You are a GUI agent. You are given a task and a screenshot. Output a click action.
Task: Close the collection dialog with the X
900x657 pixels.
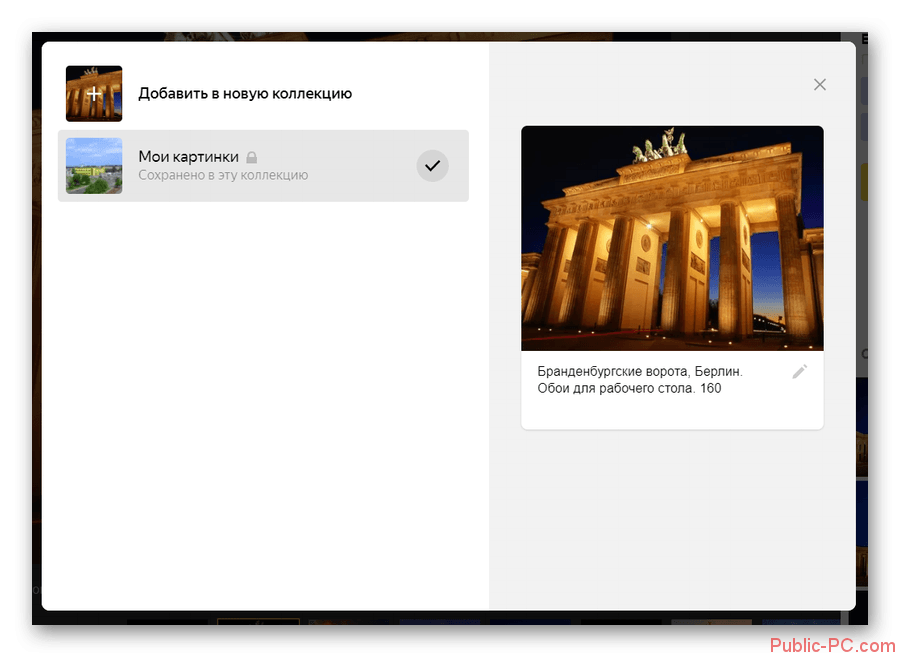click(820, 85)
